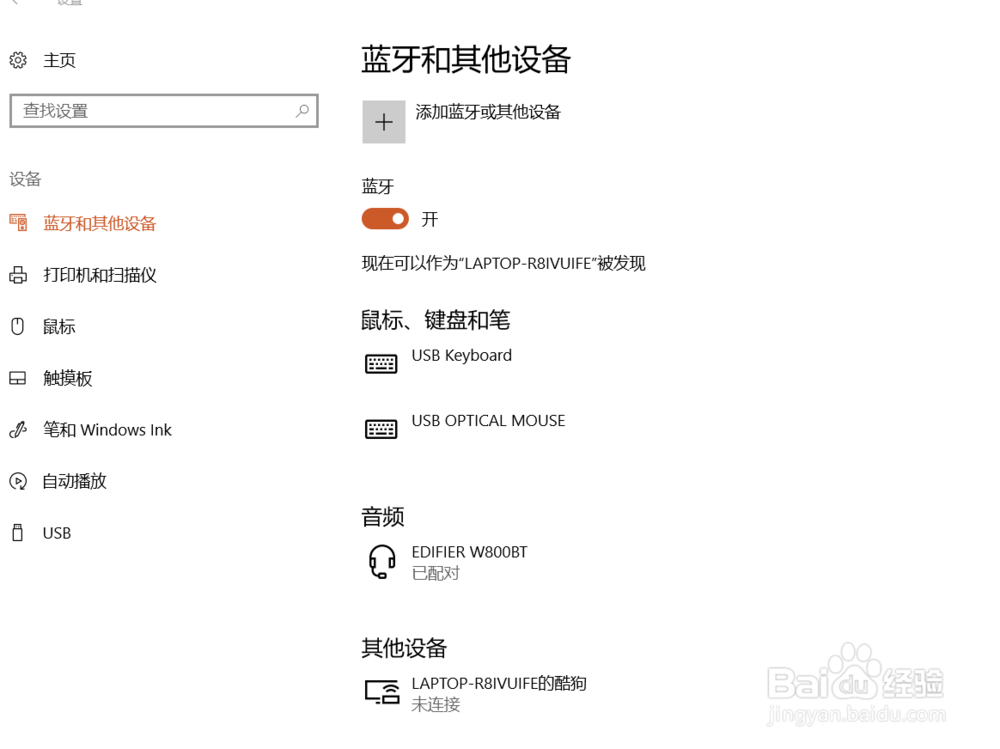Select the printer icon for 打印机和扫描仪

click(18, 274)
